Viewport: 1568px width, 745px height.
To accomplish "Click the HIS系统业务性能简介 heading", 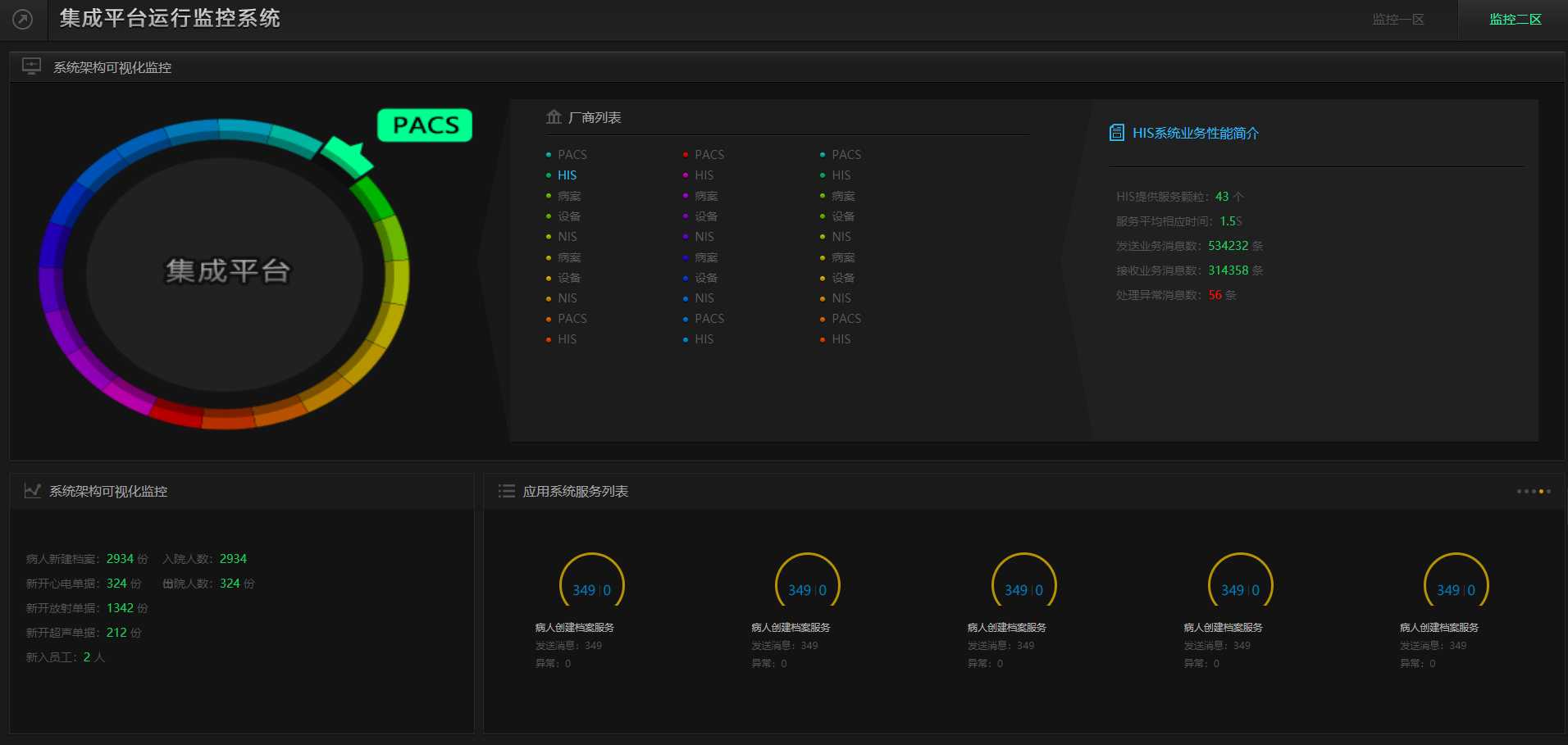I will [x=1195, y=133].
